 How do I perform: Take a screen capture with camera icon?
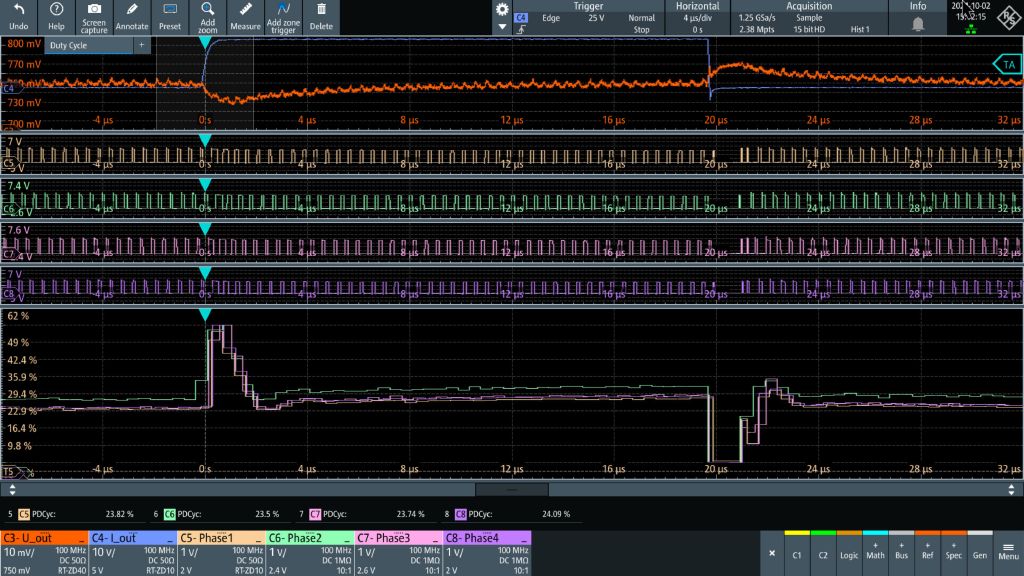[x=94, y=10]
